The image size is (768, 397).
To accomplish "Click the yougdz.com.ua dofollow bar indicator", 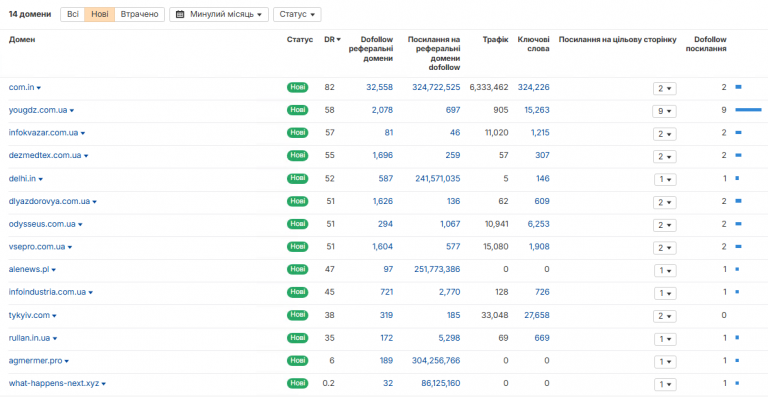I will (x=748, y=110).
